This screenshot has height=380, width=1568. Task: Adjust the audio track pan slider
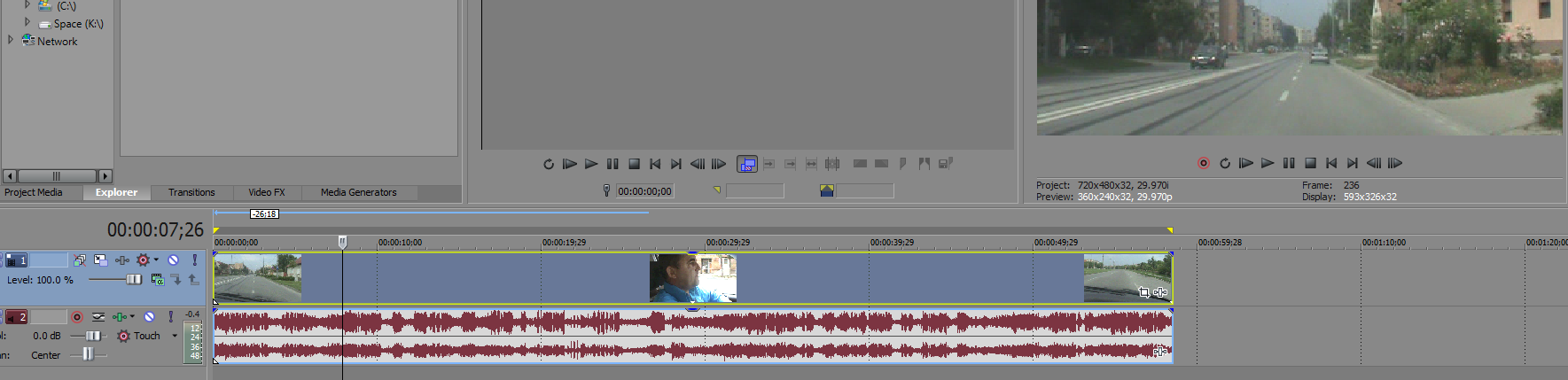click(x=89, y=355)
